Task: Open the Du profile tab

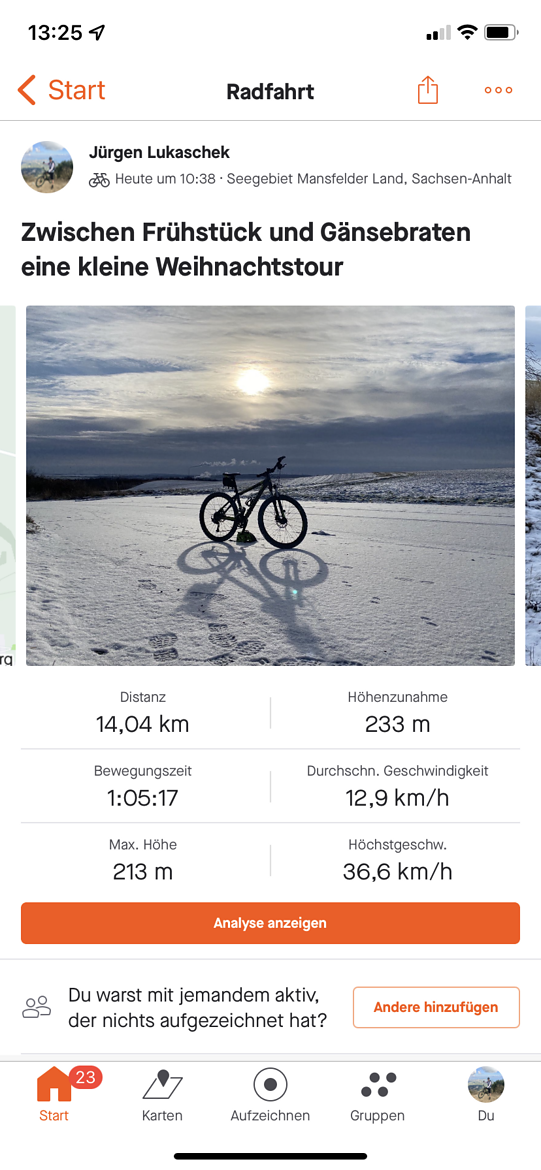Action: click(486, 1096)
